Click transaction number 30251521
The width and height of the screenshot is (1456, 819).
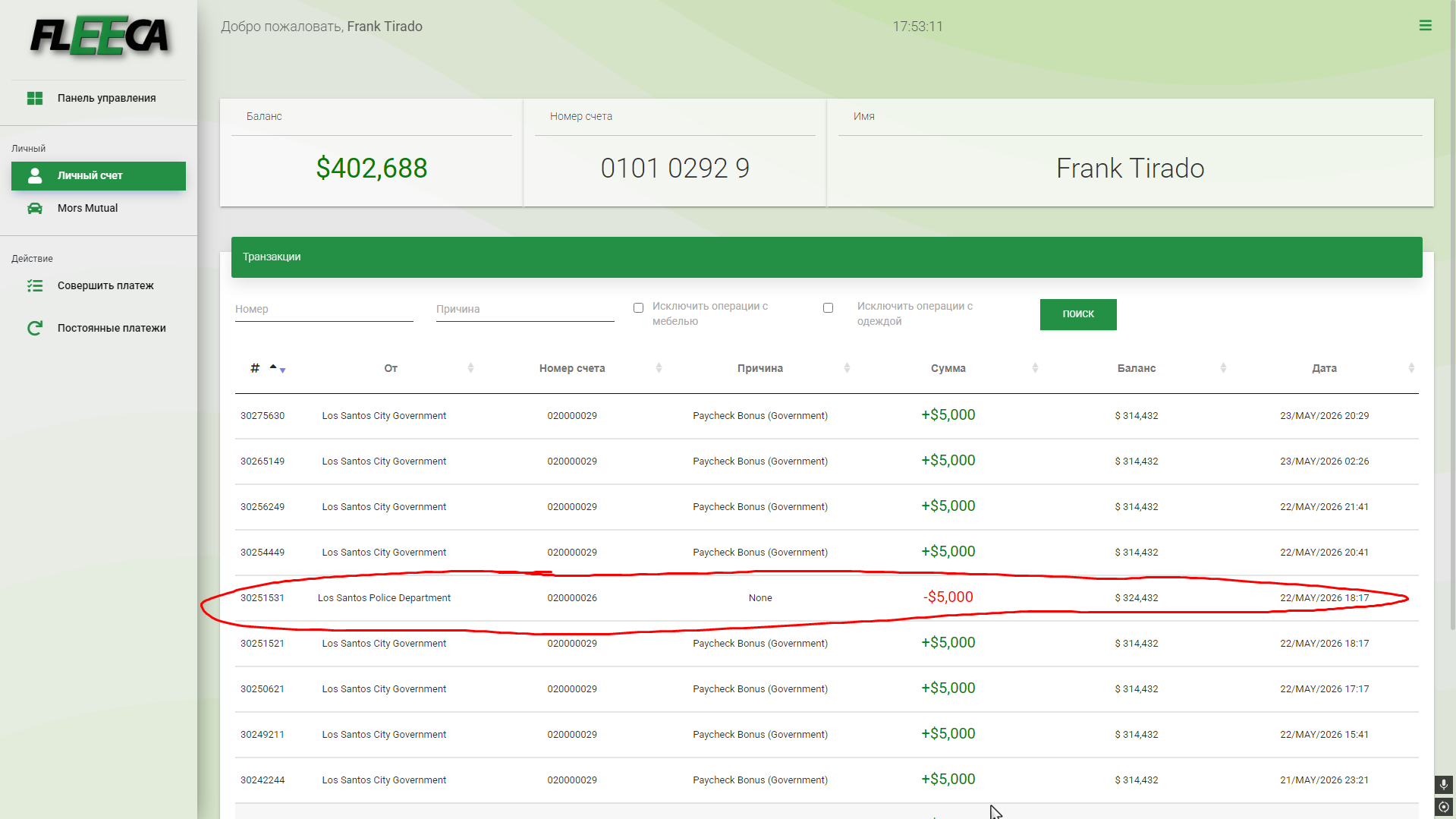pos(263,644)
